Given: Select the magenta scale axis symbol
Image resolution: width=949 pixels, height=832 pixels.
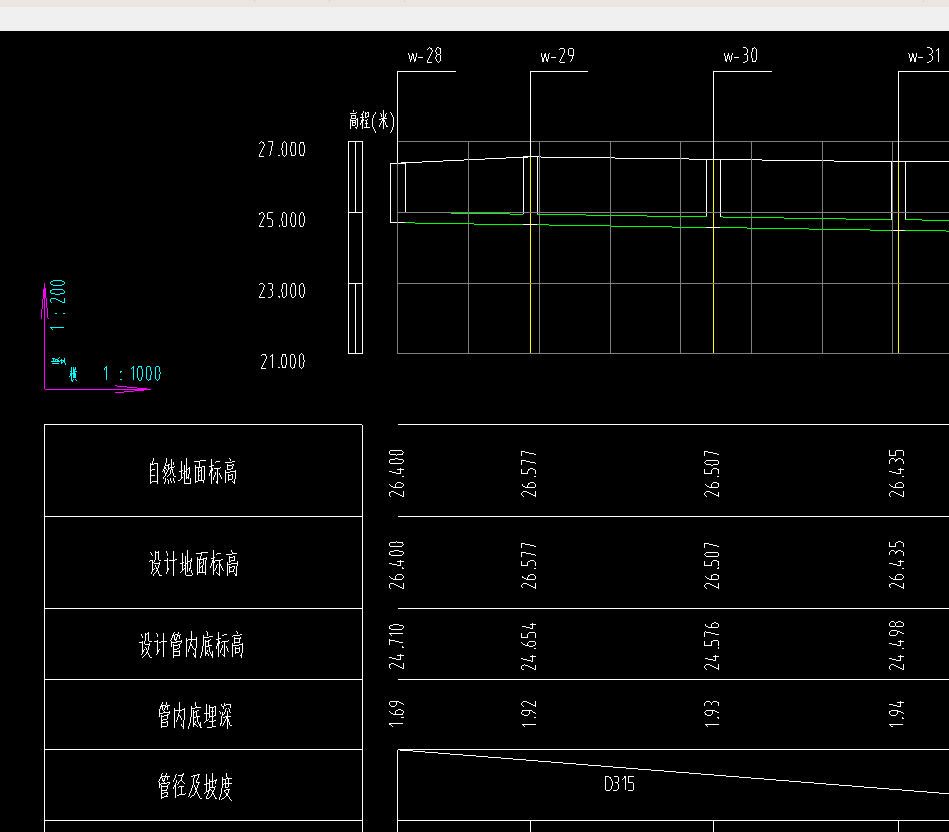Looking at the screenshot, I should [96, 337].
